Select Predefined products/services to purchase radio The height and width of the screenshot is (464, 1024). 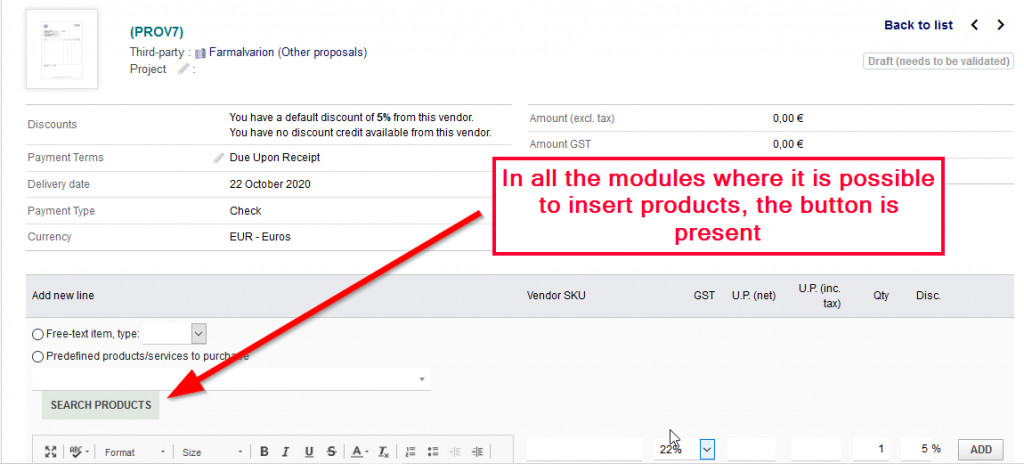[38, 357]
